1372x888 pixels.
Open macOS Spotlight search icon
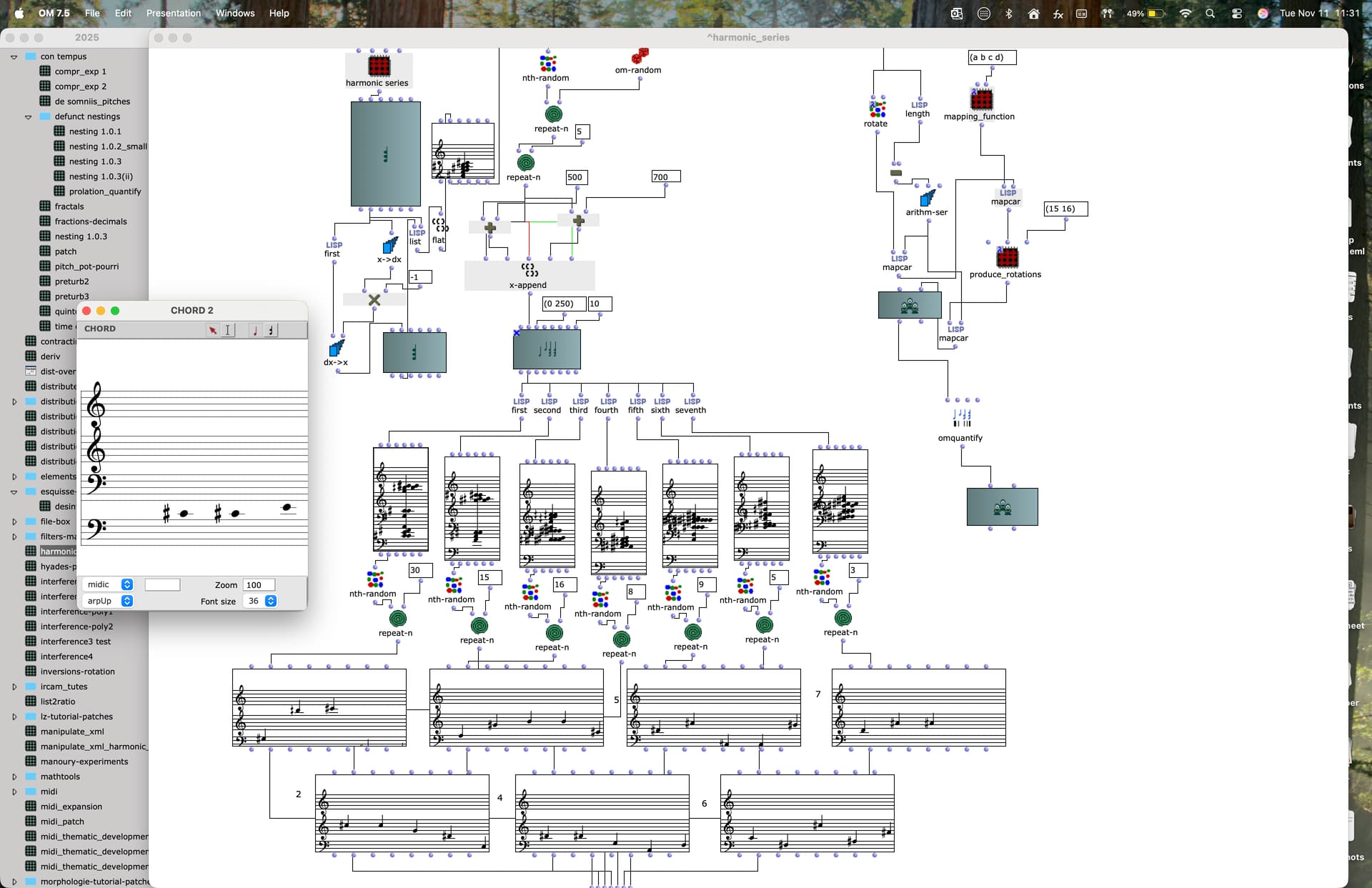pos(1210,13)
